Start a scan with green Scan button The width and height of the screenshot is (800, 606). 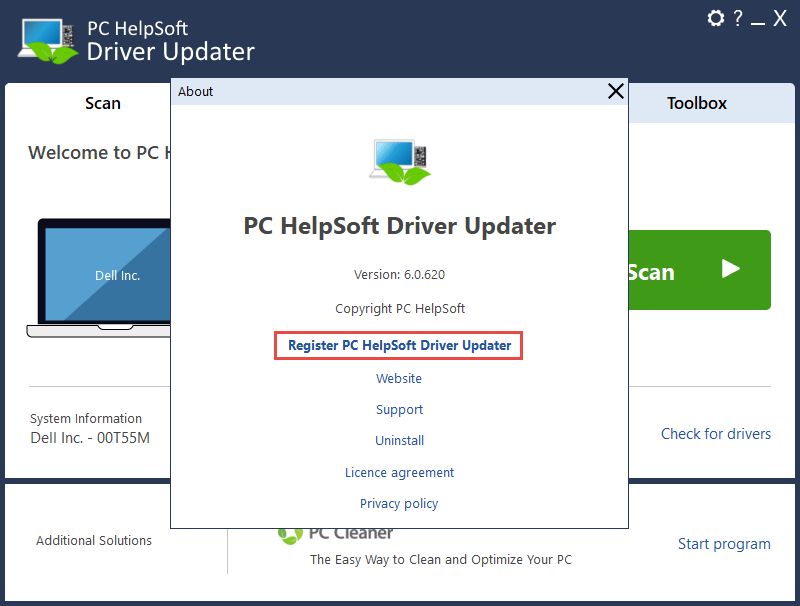[699, 270]
